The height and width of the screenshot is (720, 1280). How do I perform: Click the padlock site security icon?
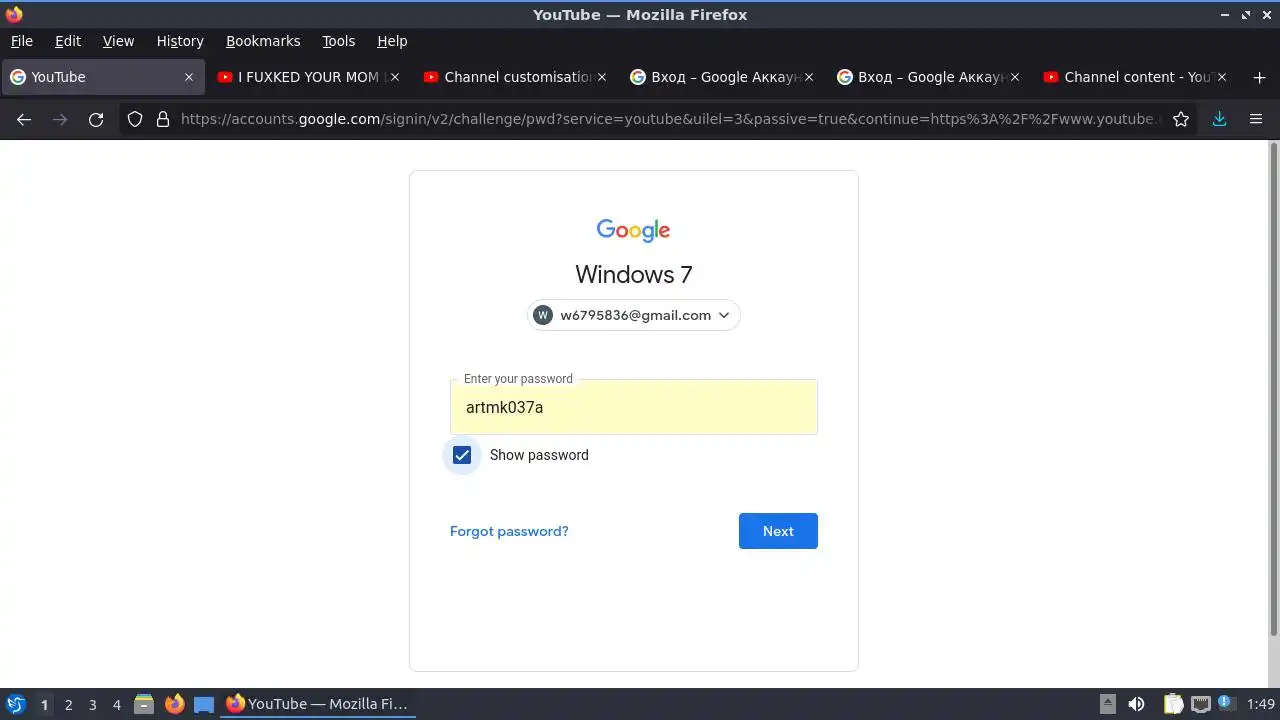163,119
